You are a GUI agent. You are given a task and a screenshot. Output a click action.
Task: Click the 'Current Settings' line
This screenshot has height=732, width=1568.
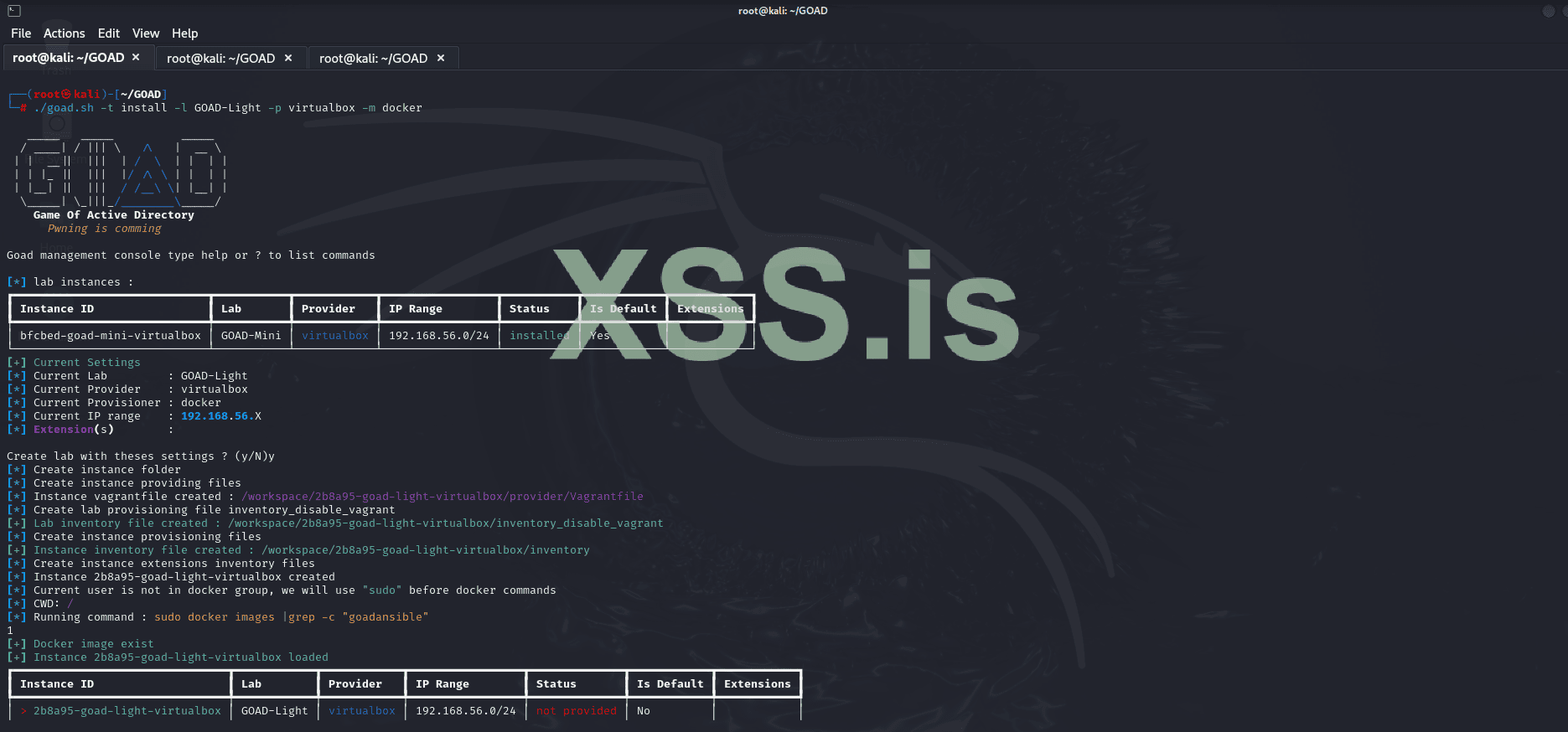(74, 363)
